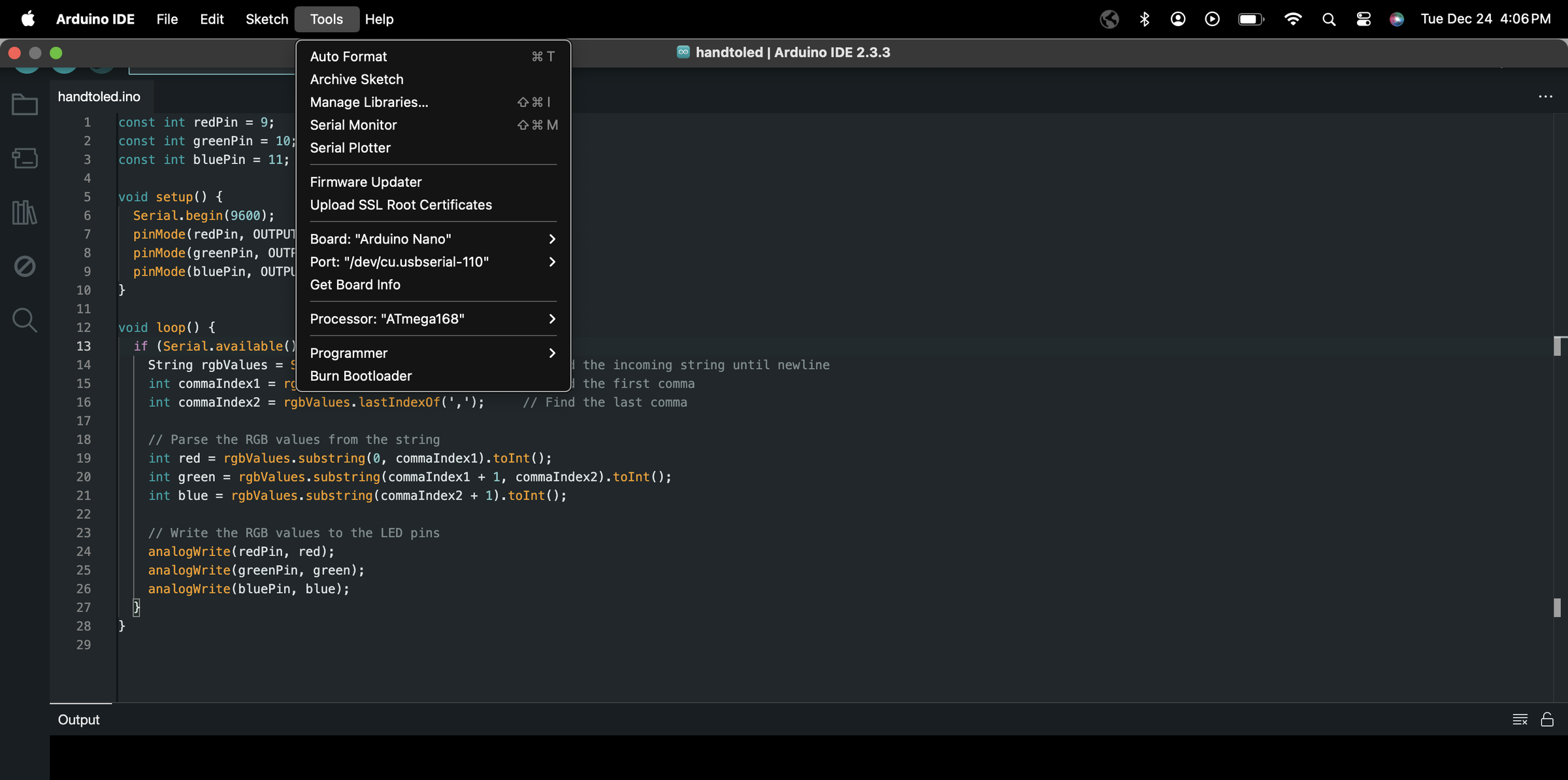Open the Library Manager sidebar icon
1568x780 pixels.
[x=25, y=212]
